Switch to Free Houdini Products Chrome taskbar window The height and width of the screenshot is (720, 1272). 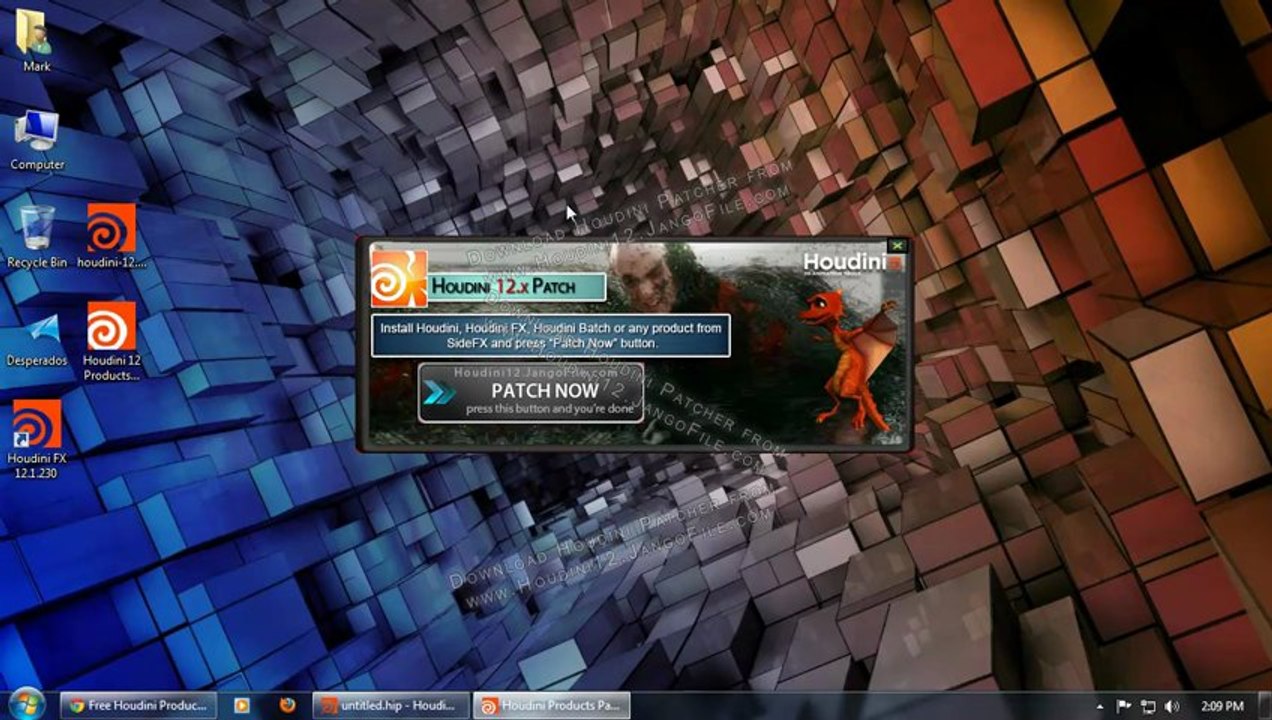[138, 705]
